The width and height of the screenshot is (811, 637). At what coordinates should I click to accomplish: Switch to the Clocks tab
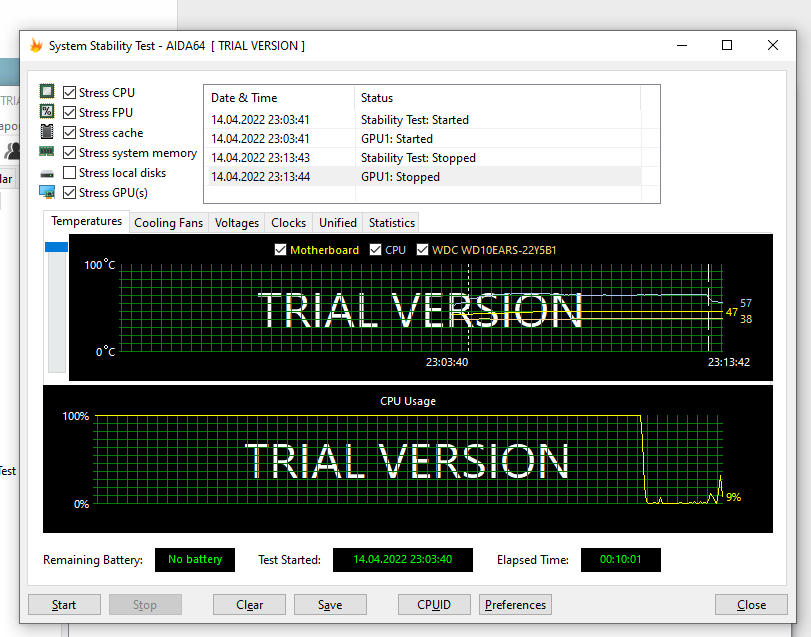coord(289,223)
